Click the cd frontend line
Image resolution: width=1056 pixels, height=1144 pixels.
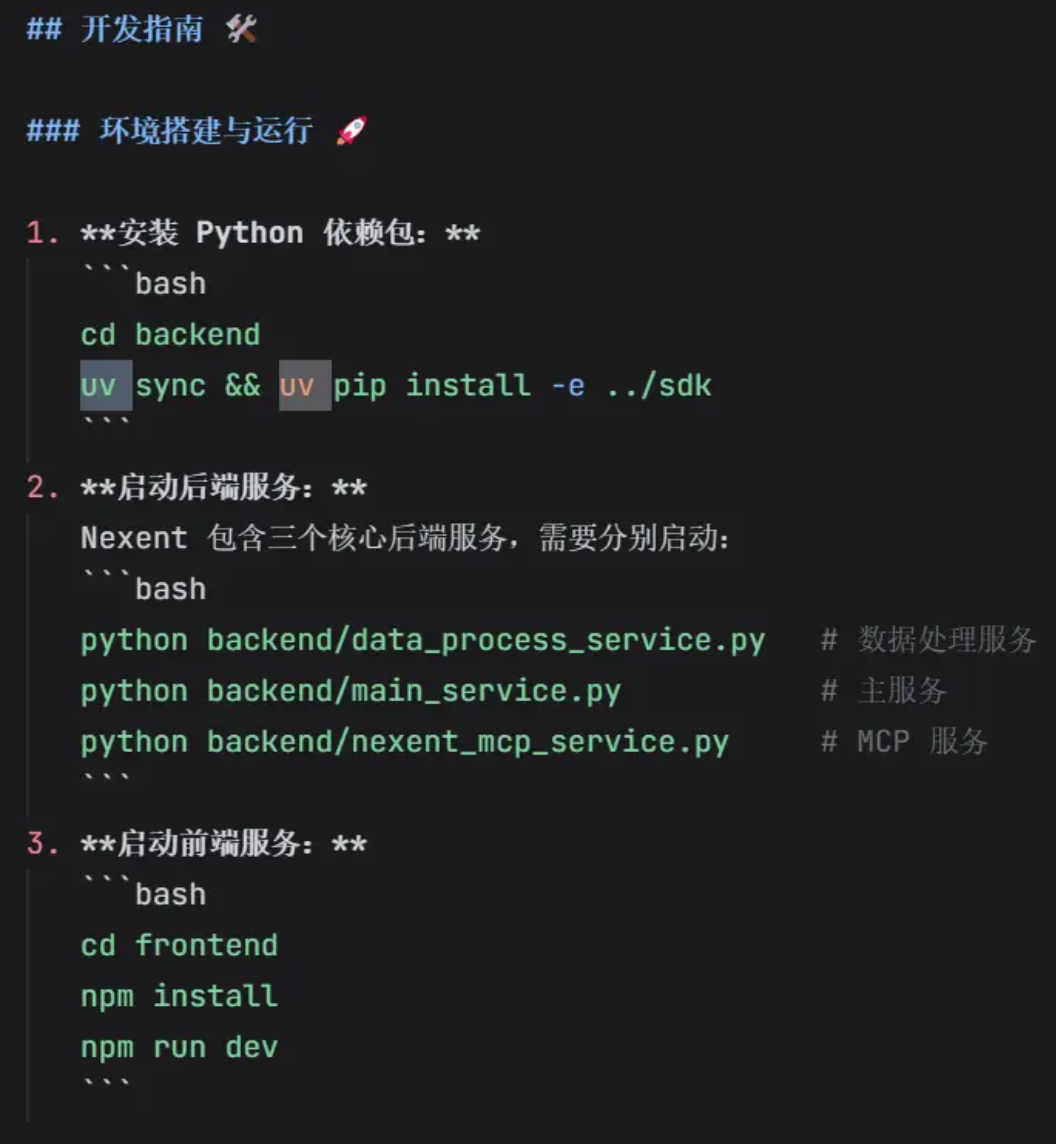tap(179, 945)
